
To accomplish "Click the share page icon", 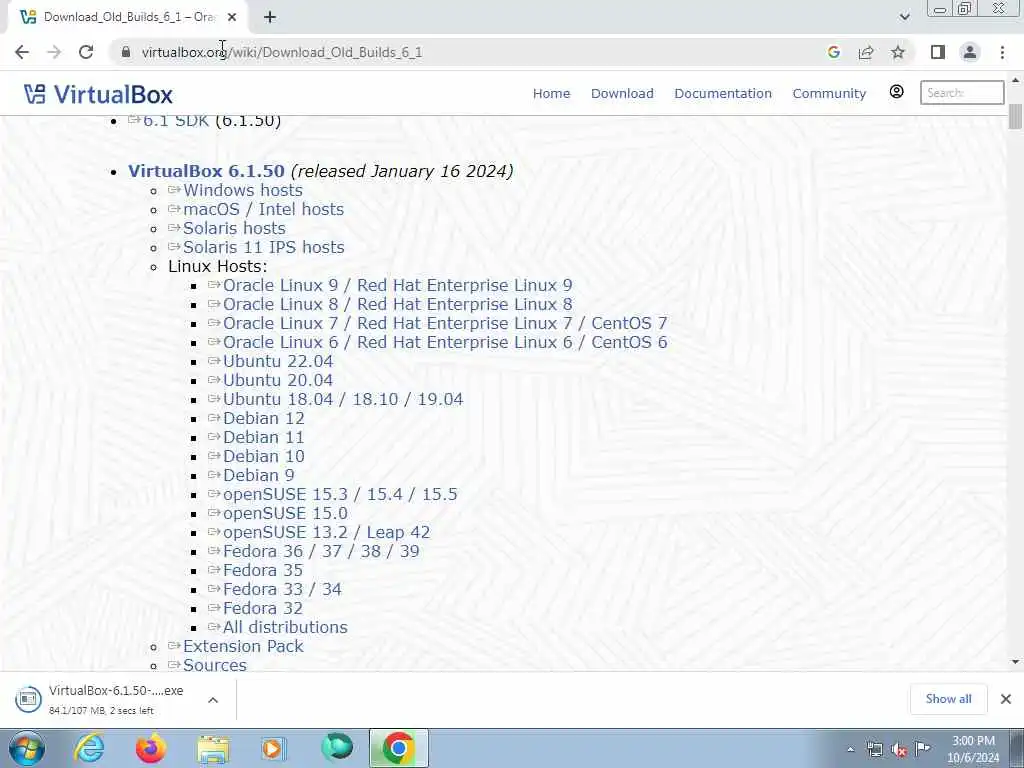I will (866, 52).
